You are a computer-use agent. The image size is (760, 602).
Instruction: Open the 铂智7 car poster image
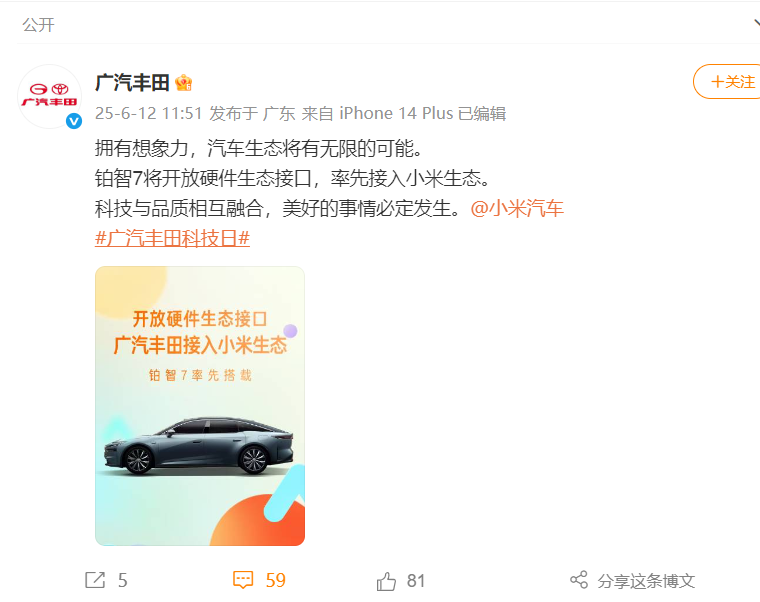click(200, 406)
